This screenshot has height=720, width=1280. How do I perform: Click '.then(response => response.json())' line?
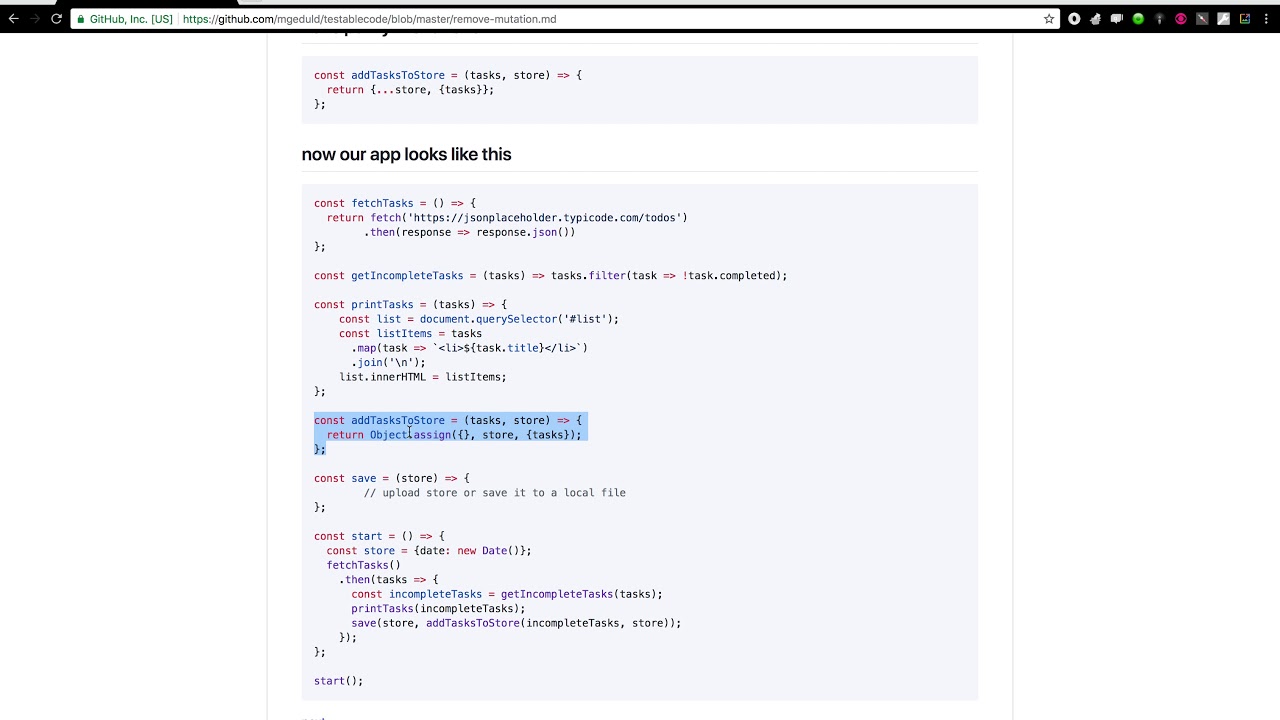click(x=469, y=232)
